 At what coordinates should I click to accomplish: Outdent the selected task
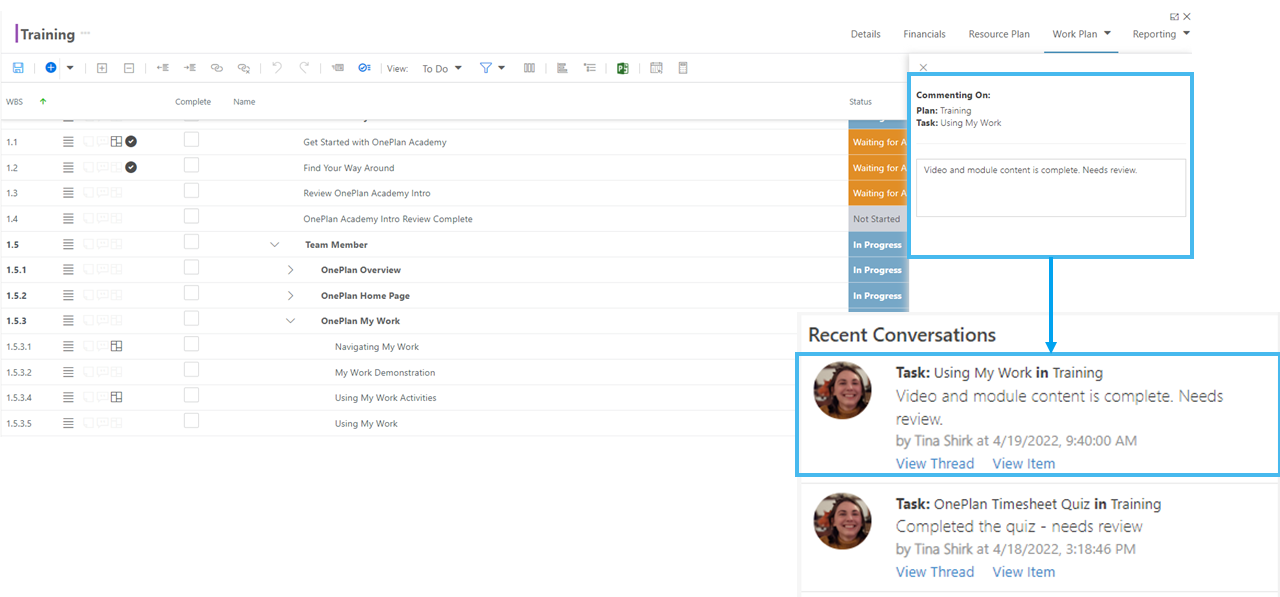pyautogui.click(x=163, y=68)
